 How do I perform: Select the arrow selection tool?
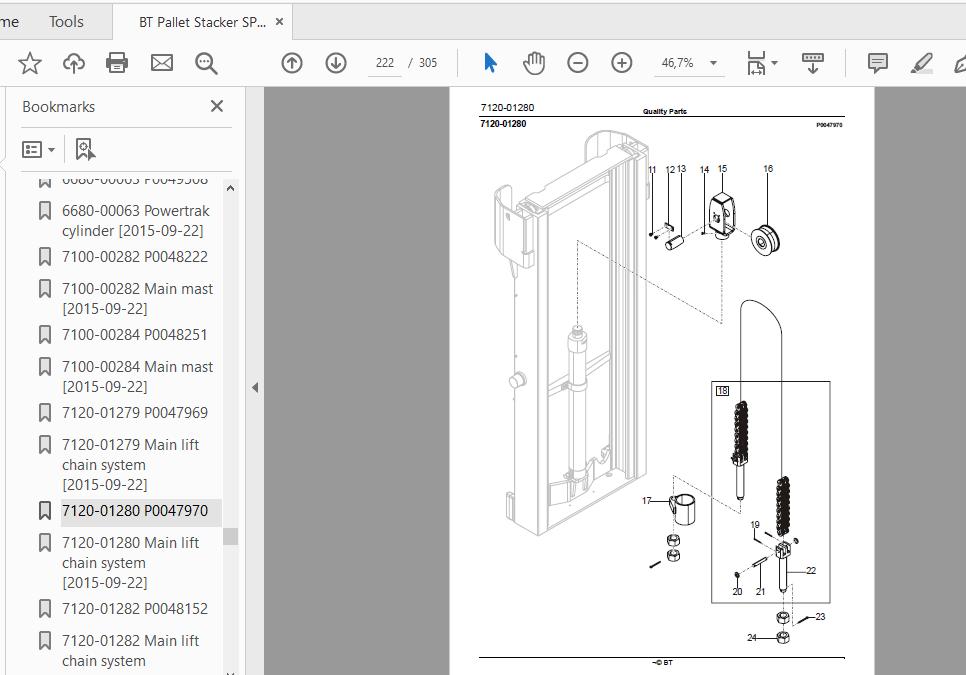coord(490,63)
